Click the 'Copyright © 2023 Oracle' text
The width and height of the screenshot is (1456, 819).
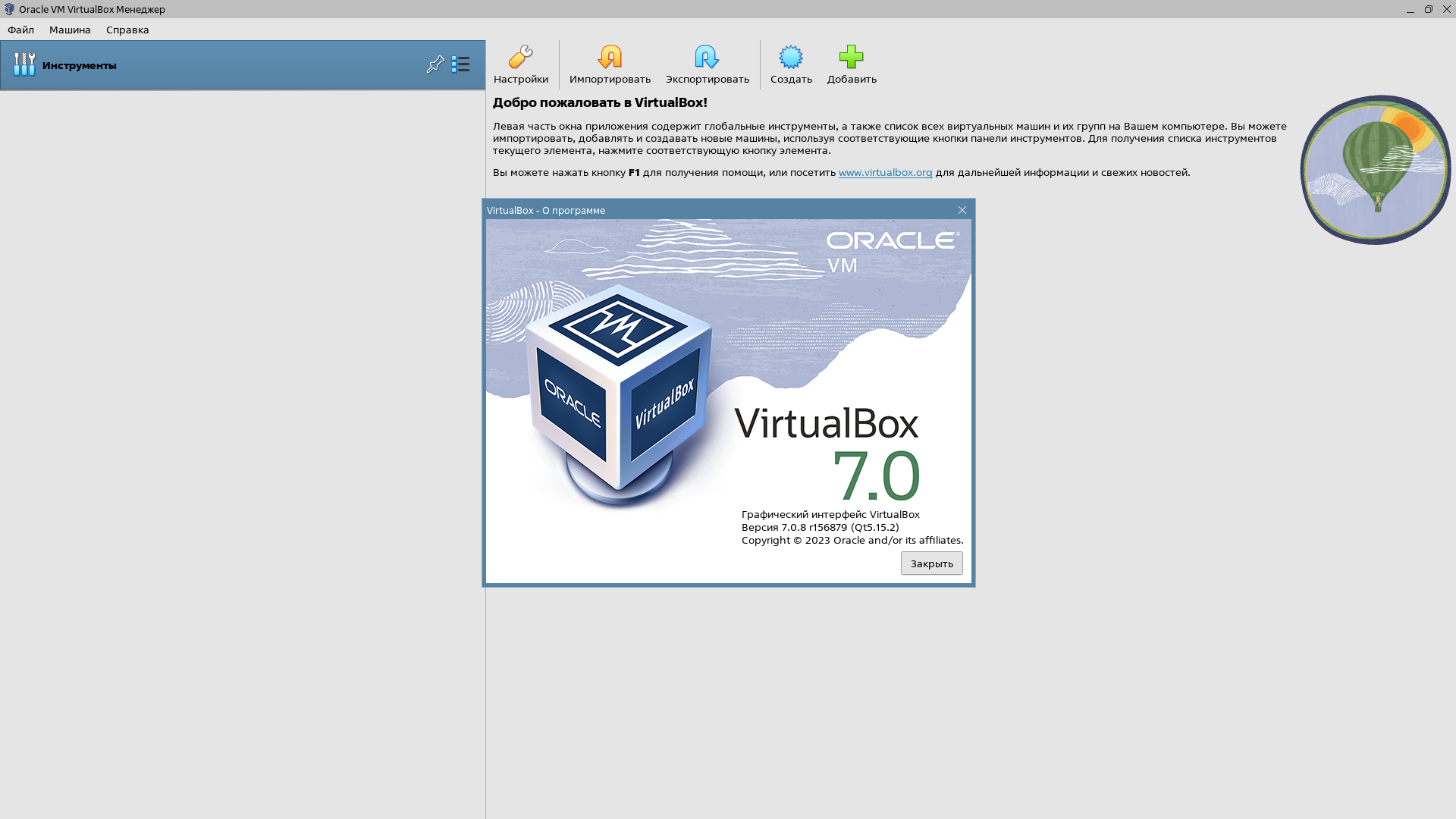click(x=803, y=540)
